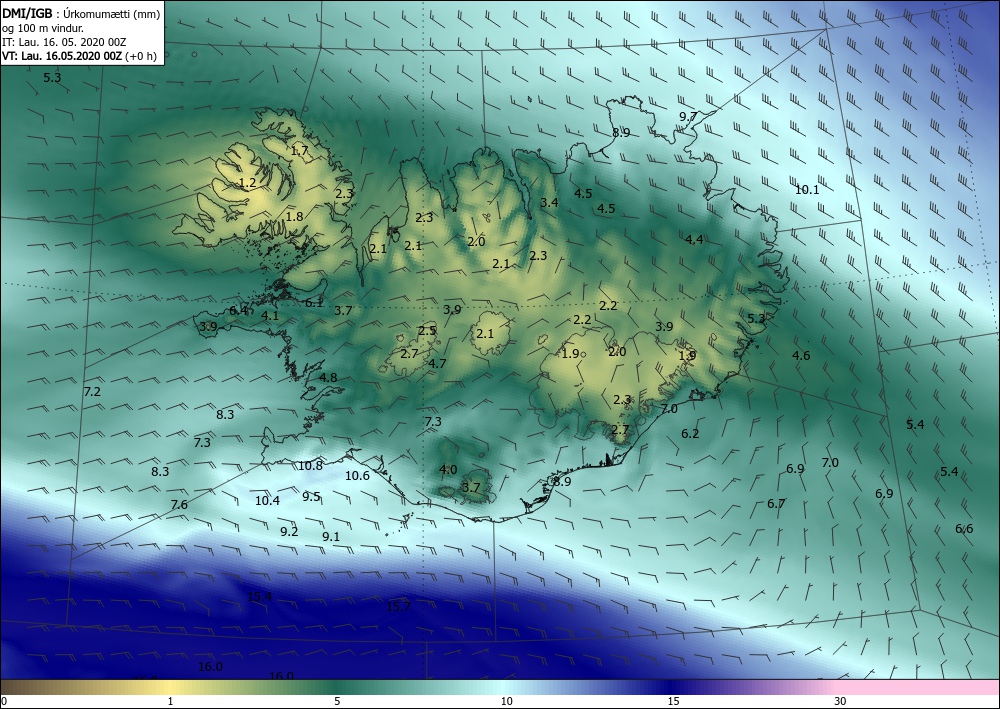Select the 3.4 value on the map
Screen dimensions: 1000x709
(x=549, y=203)
